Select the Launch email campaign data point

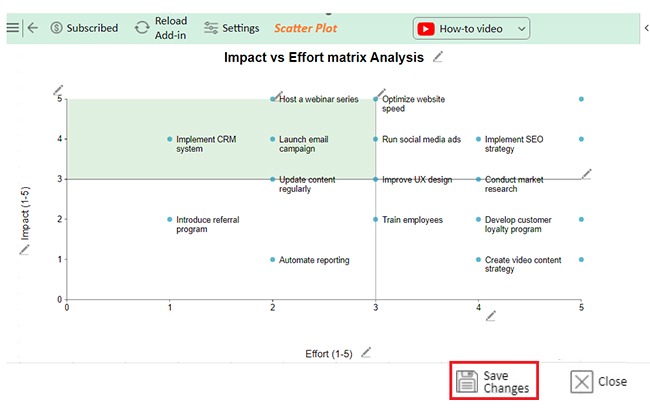(x=272, y=139)
